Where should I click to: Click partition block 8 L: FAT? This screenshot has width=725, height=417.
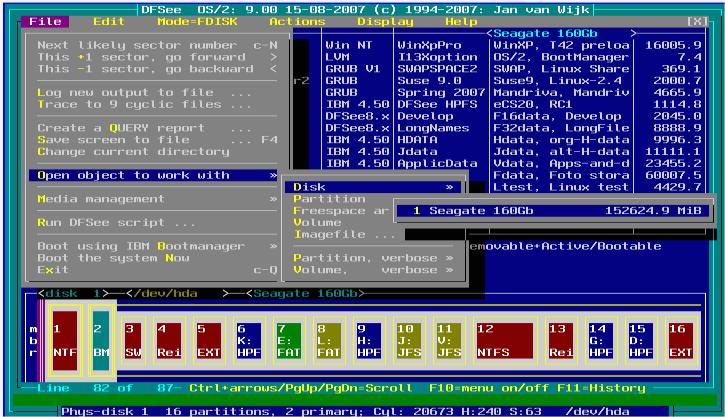pos(329,341)
